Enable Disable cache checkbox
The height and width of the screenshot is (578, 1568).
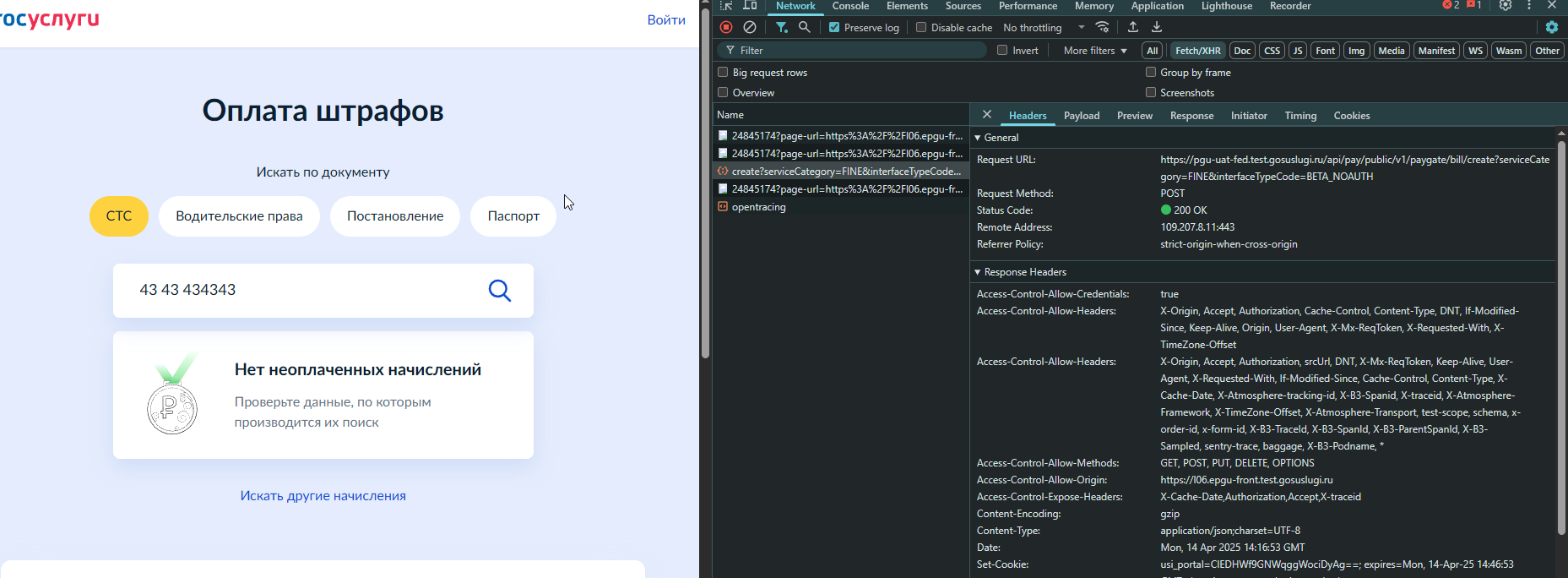coord(921,27)
